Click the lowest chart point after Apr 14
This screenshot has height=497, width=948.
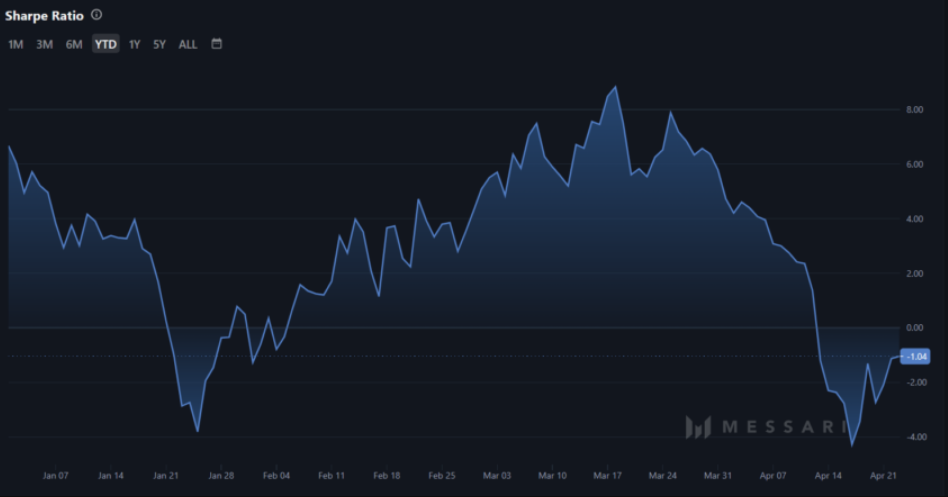[x=852, y=446]
